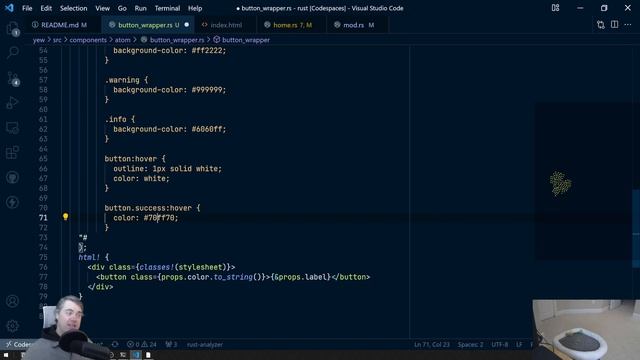640x360 pixels.
Task: Expand 'atom' breadcrumb segment
Action: 122,40
